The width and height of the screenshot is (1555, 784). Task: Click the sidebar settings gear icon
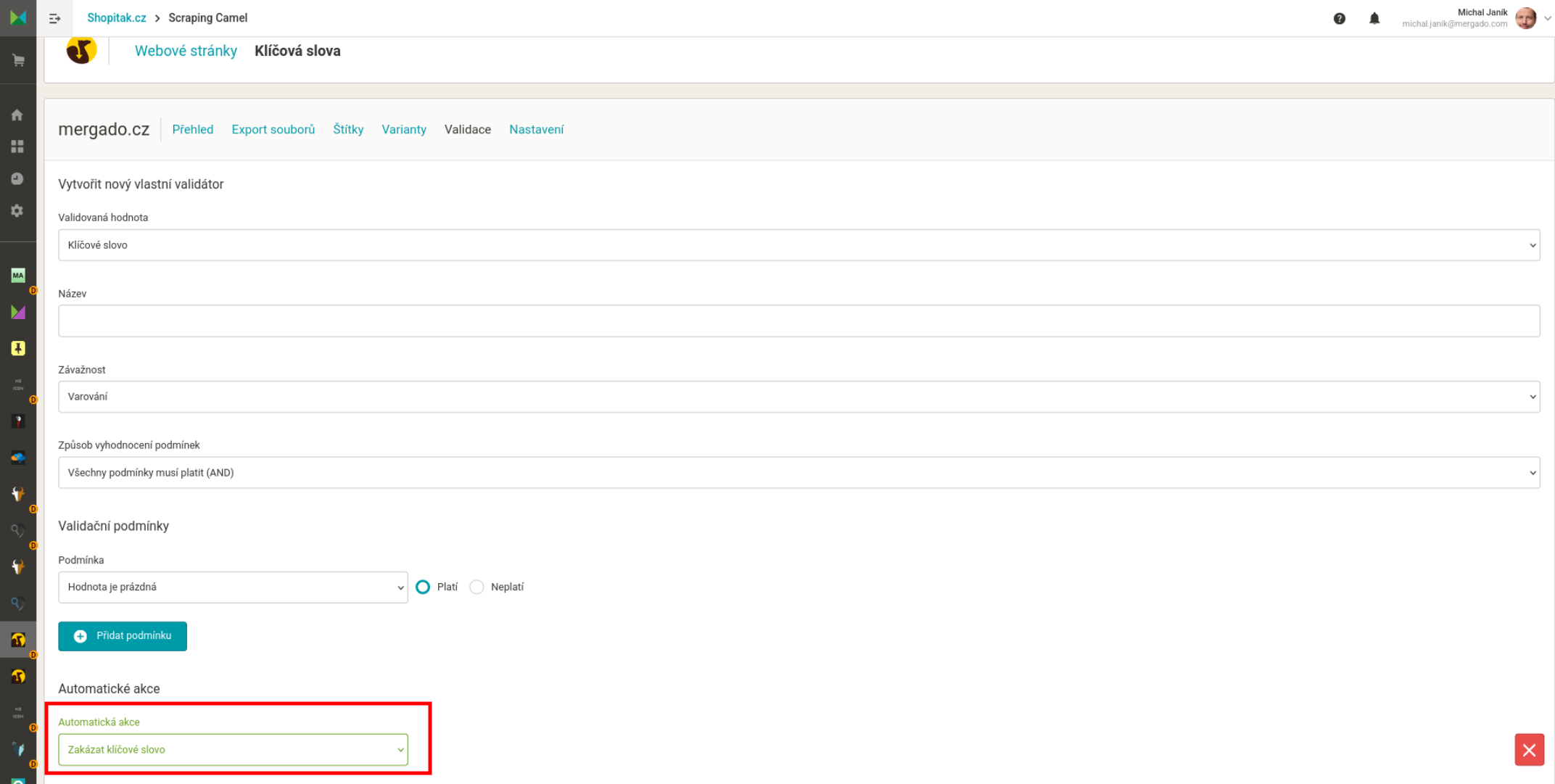coord(17,210)
